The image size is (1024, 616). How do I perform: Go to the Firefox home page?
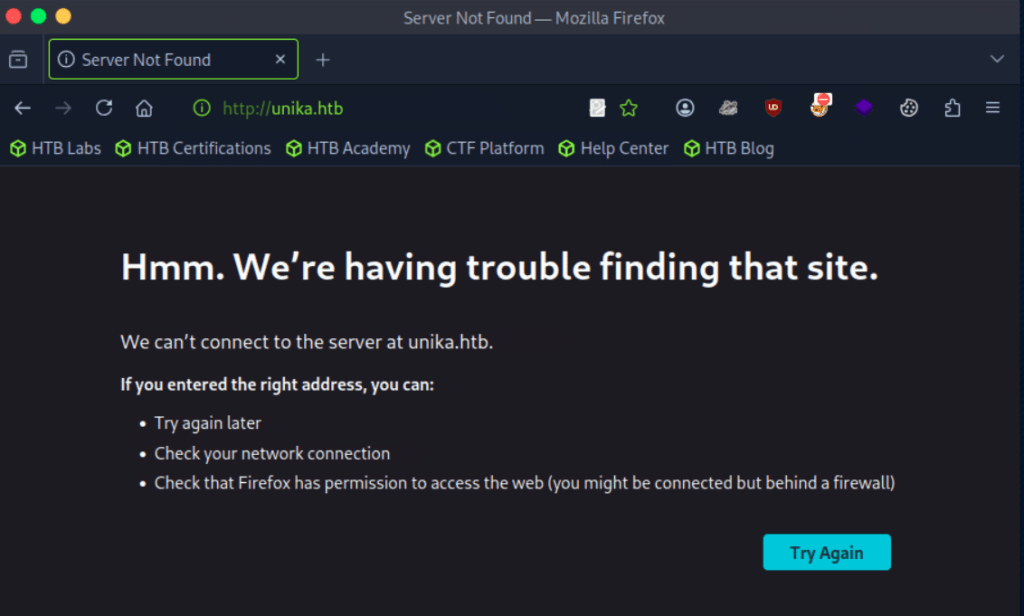[x=144, y=108]
